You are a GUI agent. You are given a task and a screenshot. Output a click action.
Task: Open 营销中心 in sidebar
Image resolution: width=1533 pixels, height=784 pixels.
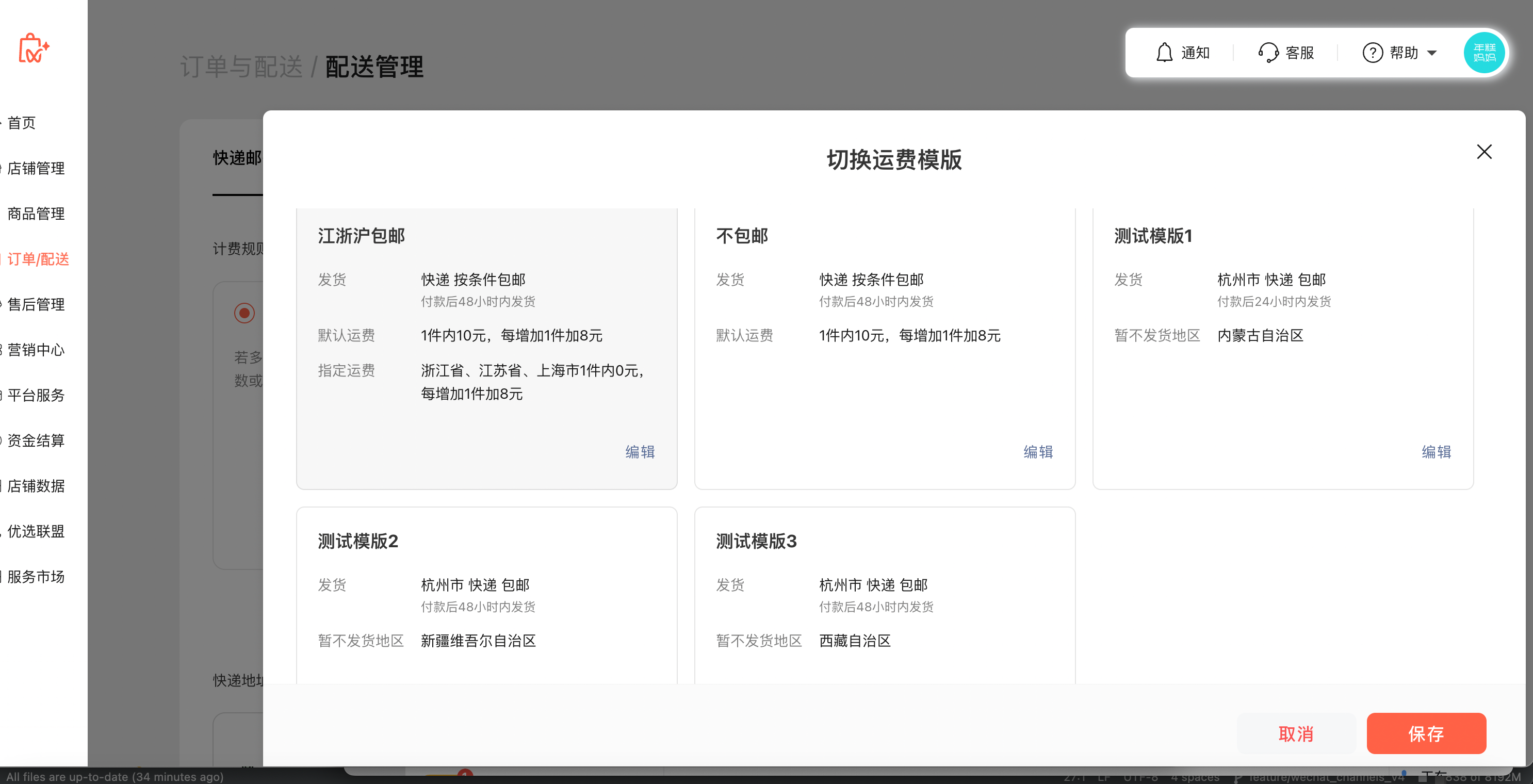pyautogui.click(x=36, y=349)
